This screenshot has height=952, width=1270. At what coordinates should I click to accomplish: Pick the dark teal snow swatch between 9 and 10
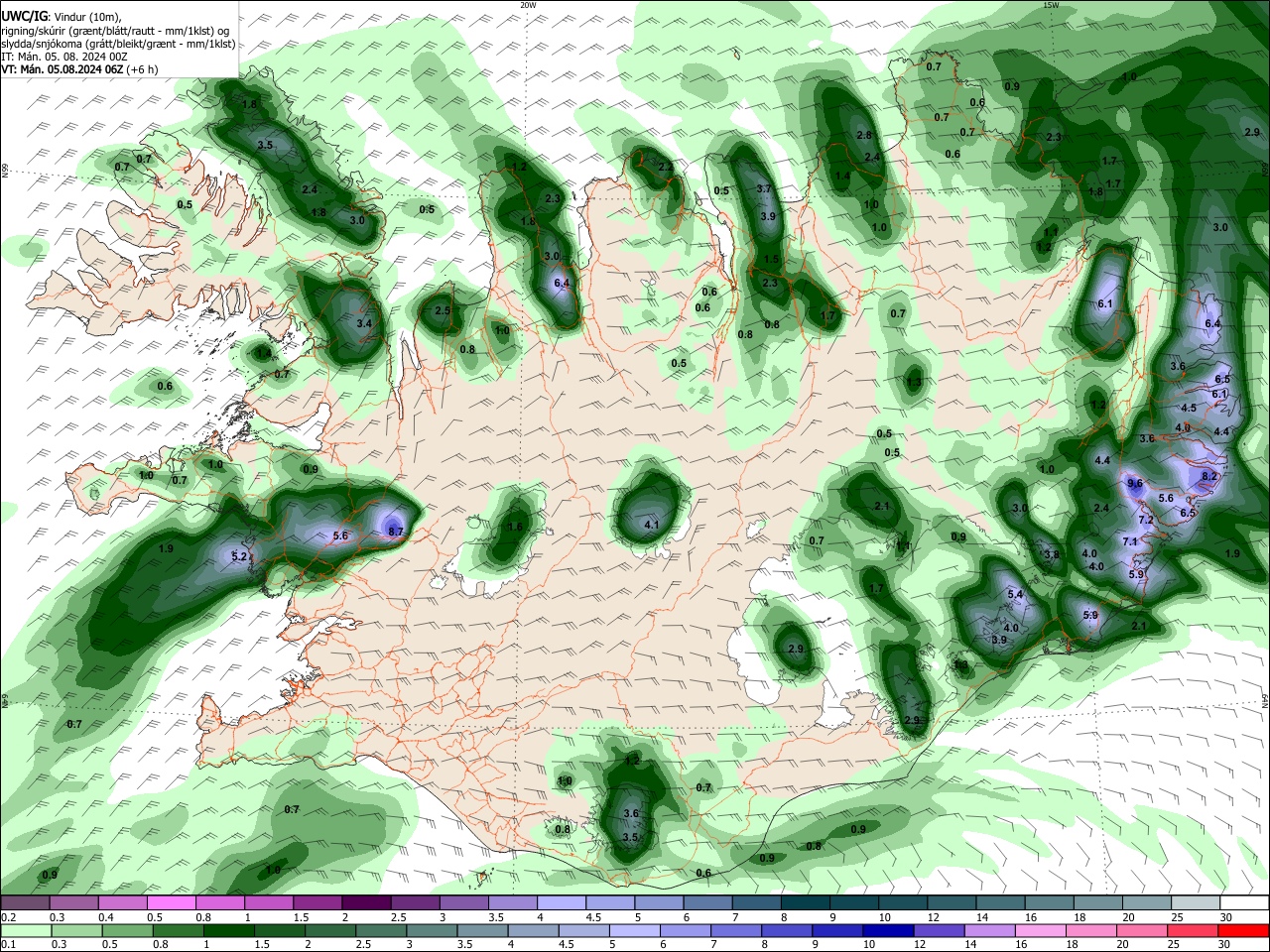click(855, 902)
